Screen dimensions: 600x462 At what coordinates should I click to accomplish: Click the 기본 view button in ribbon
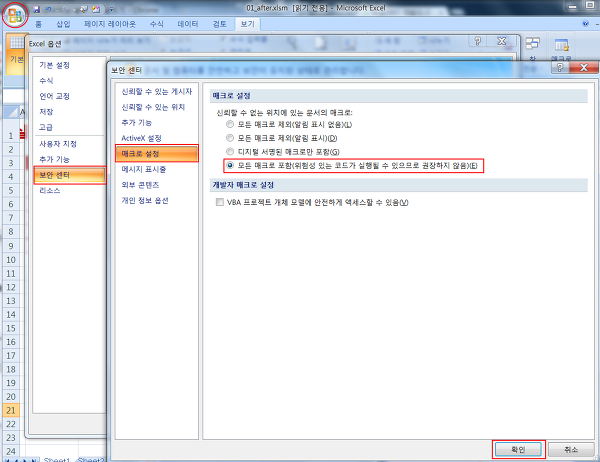click(x=16, y=54)
